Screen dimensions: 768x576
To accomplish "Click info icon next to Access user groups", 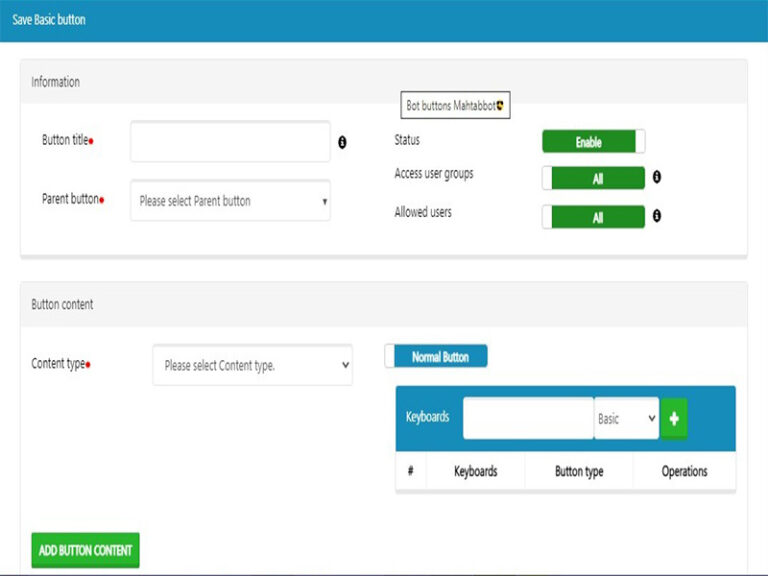I will pos(657,177).
